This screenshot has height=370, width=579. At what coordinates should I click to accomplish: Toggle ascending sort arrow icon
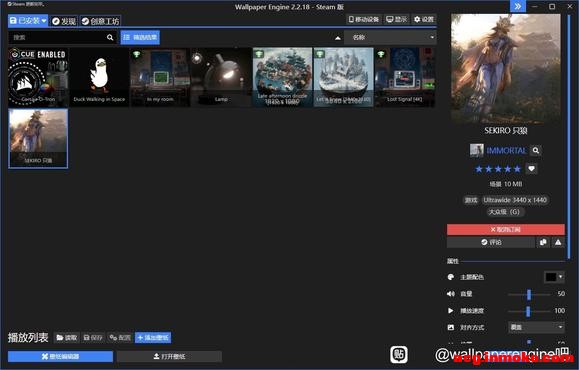[338, 38]
